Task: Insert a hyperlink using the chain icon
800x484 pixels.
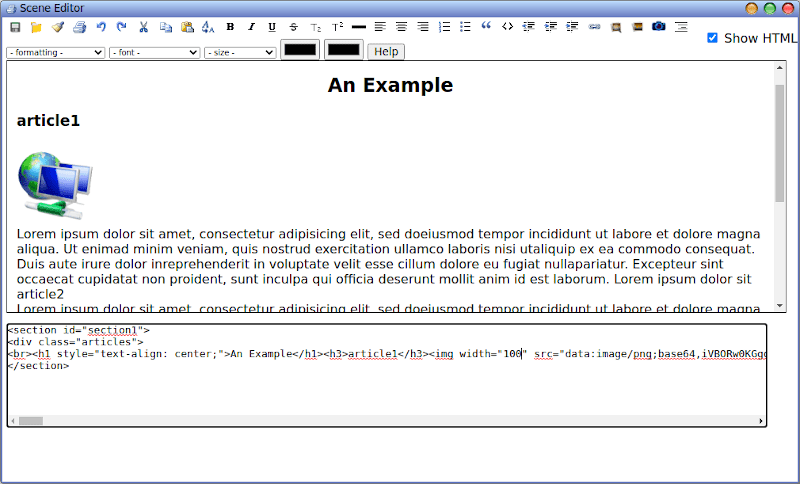Action: pos(594,27)
